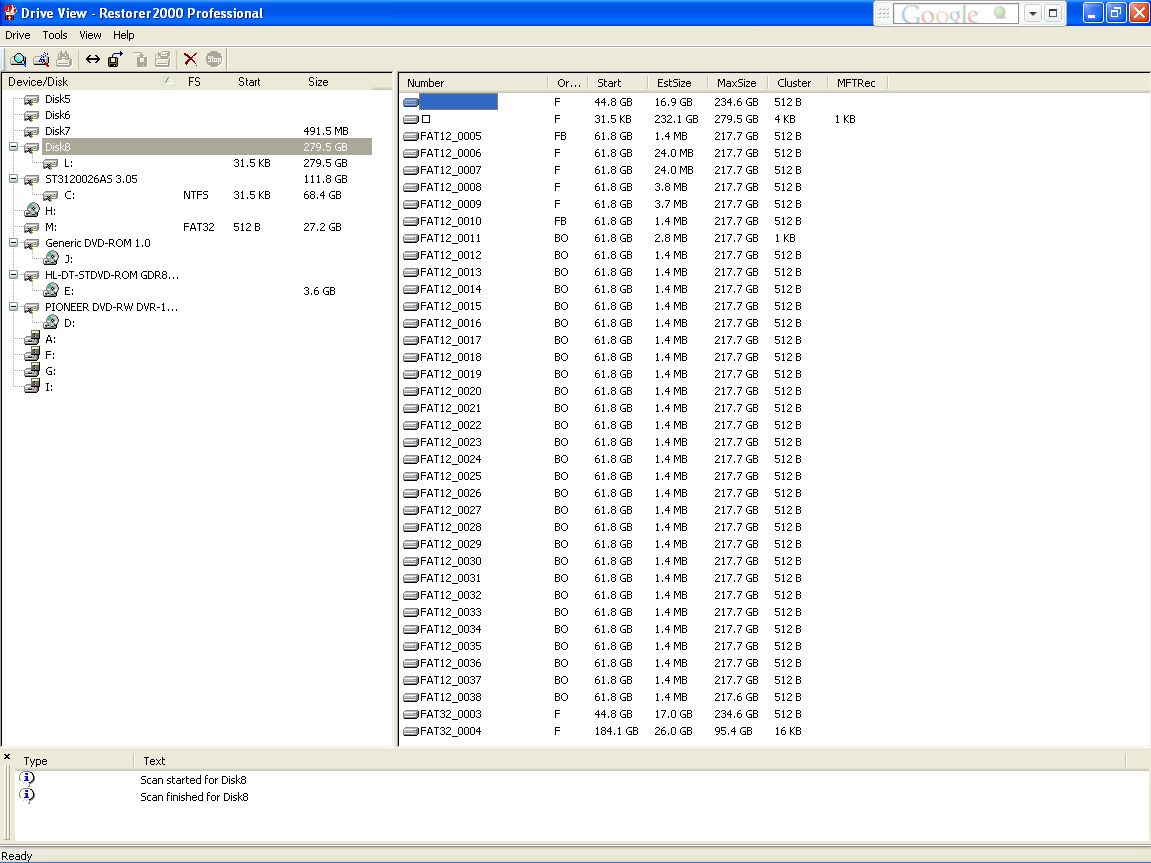Click info icon of Scan started message

coord(26,779)
